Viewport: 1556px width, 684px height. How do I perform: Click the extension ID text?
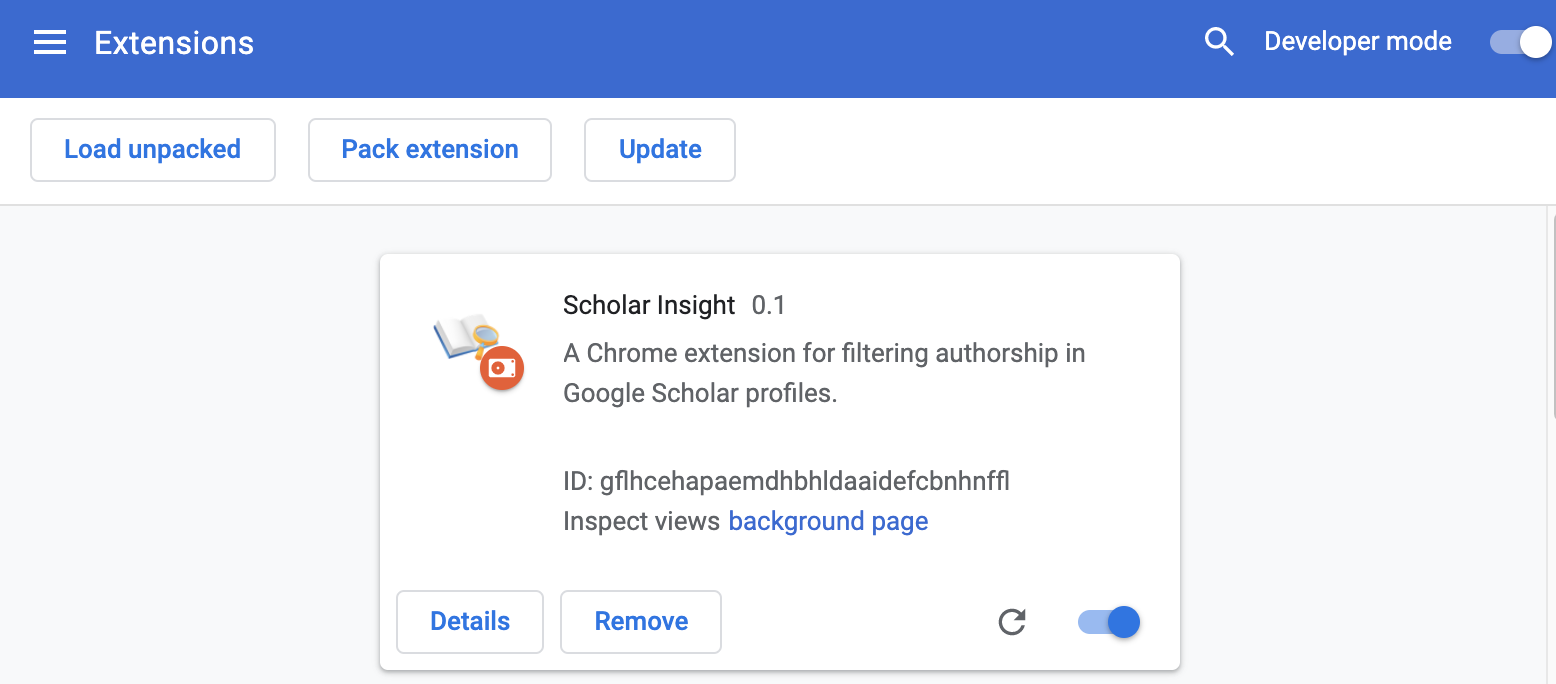pyautogui.click(x=786, y=481)
